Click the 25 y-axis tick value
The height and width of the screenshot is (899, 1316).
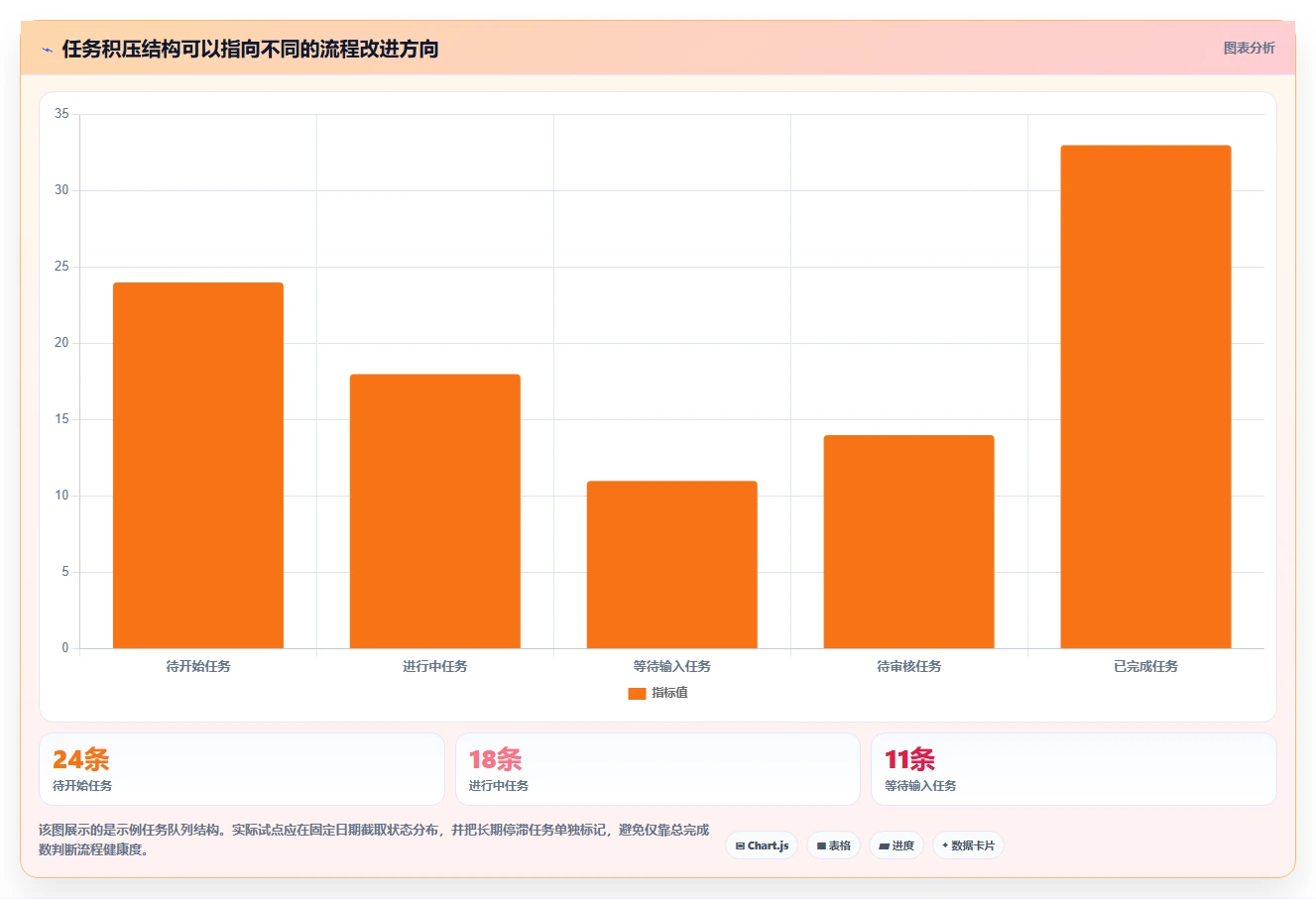tap(61, 267)
